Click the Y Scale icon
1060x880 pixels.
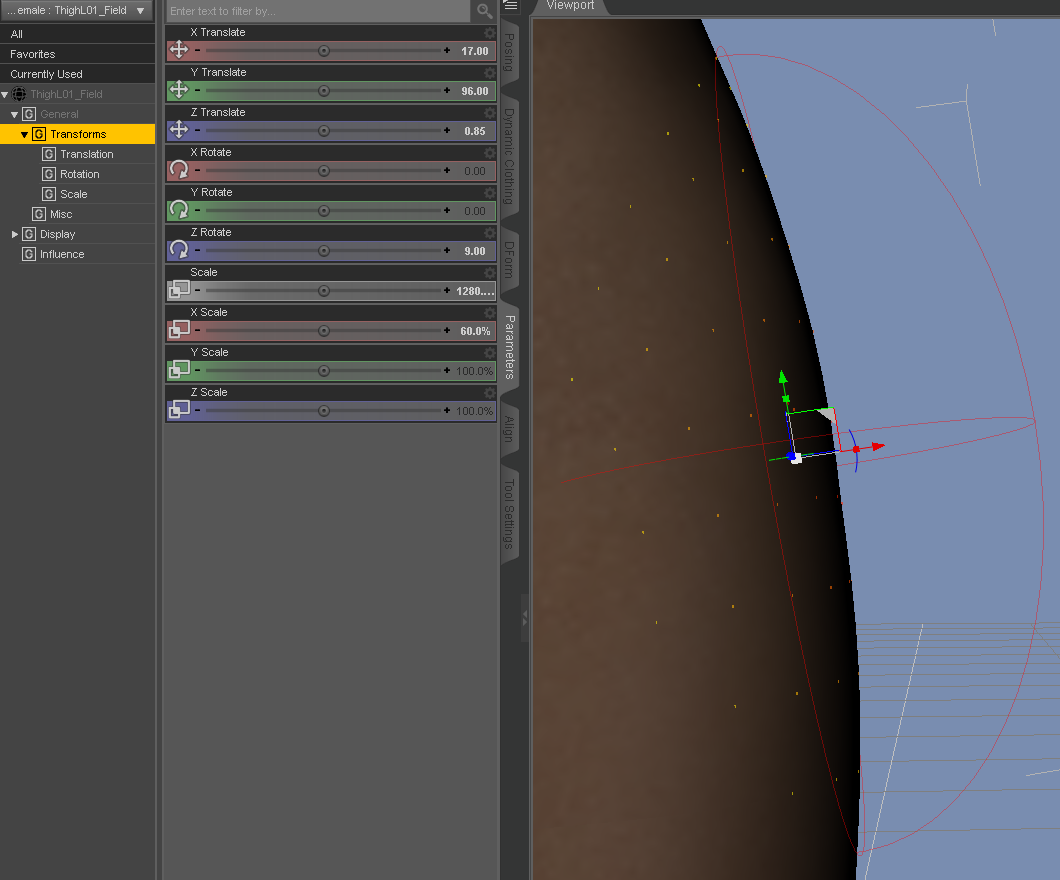point(179,369)
